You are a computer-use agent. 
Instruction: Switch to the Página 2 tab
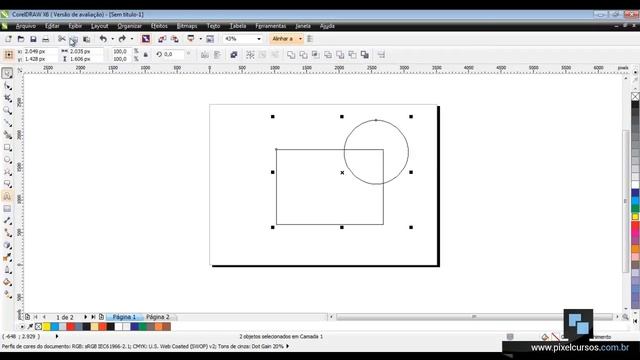[x=158, y=317]
